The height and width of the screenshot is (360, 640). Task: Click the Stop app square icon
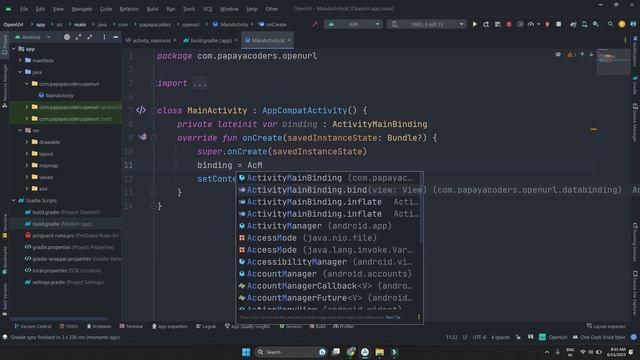pos(558,24)
